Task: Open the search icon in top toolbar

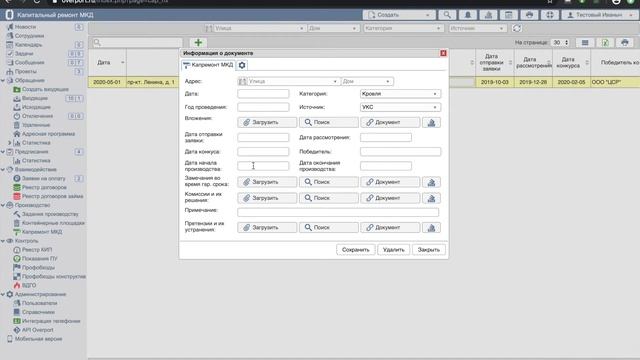Action: click(x=447, y=15)
